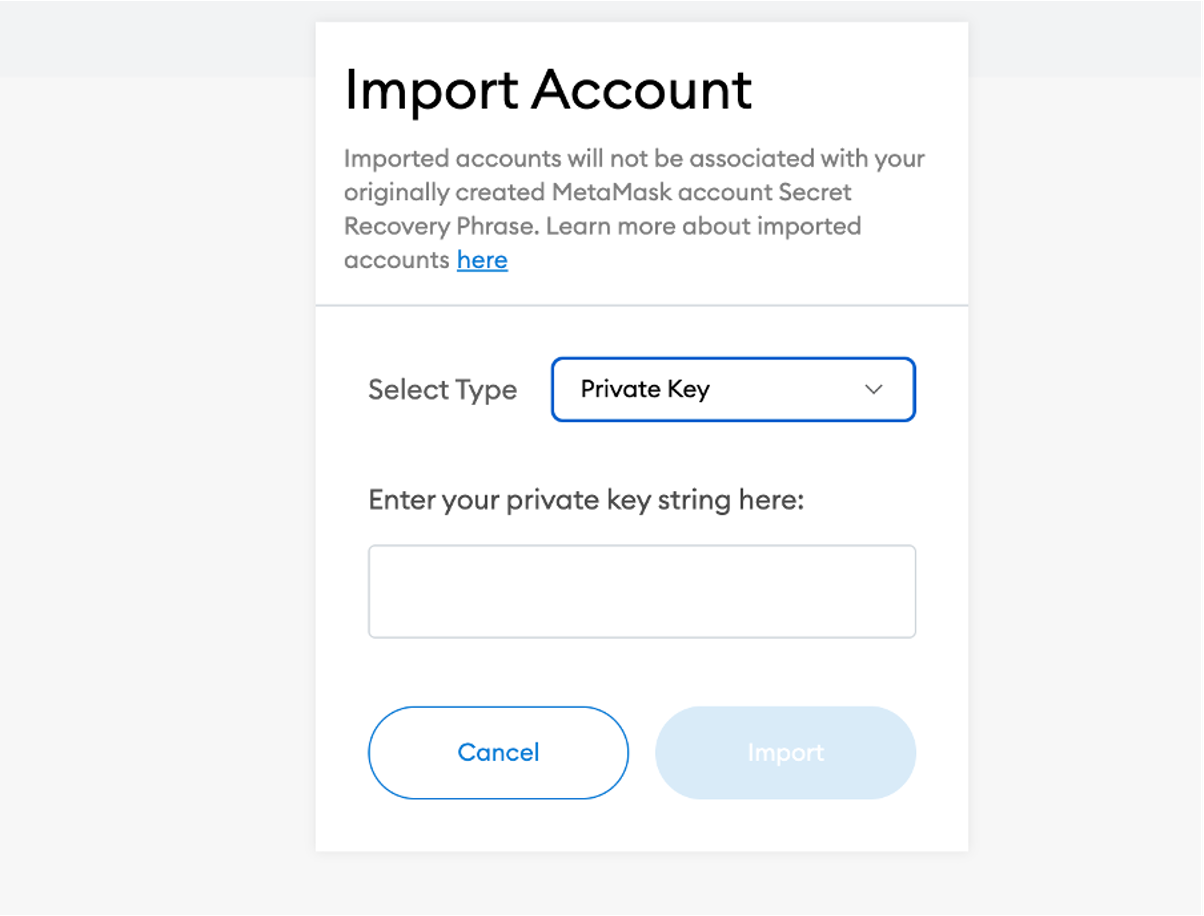Viewport: 1204px width, 916px height.
Task: Click the "Import Account" heading
Action: click(x=548, y=89)
